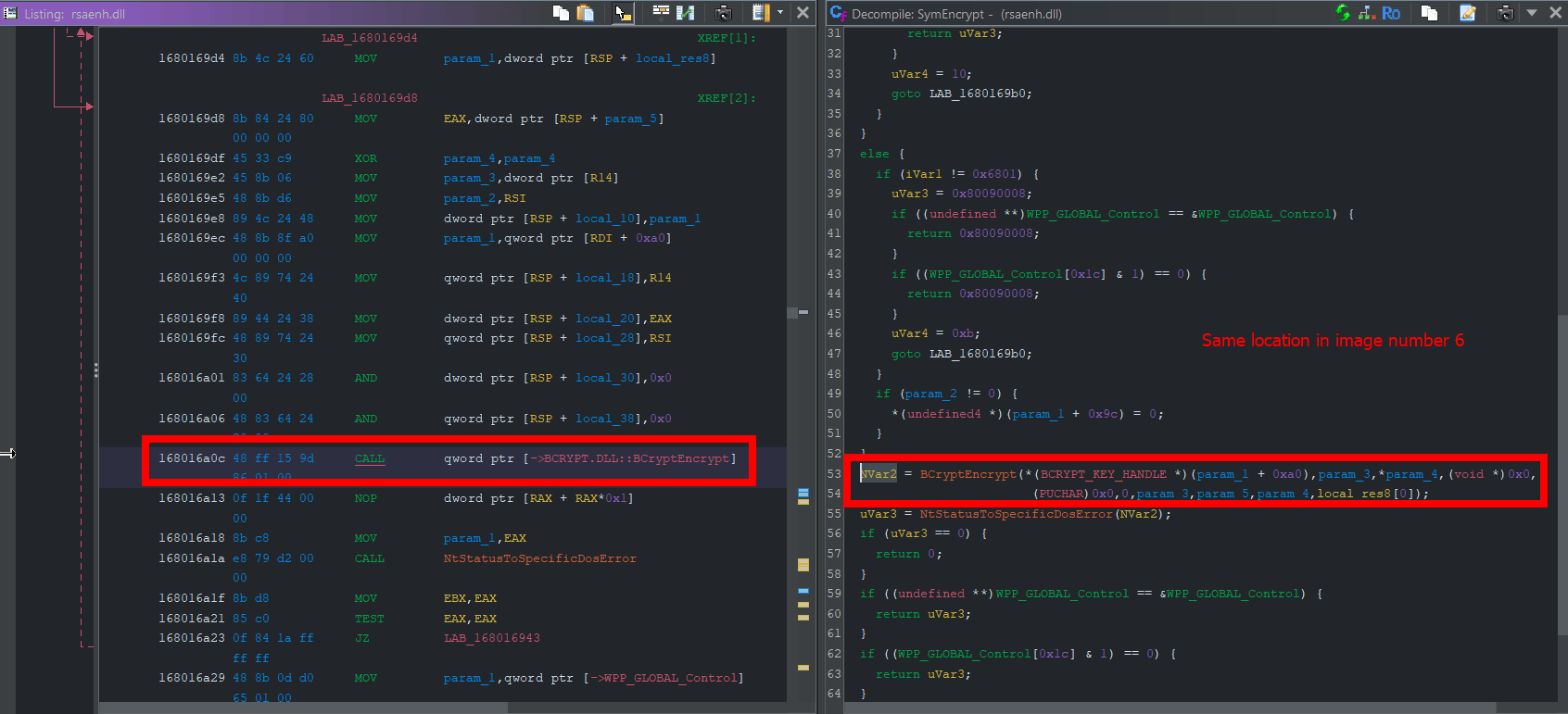Close the Listing panel

tap(803, 13)
